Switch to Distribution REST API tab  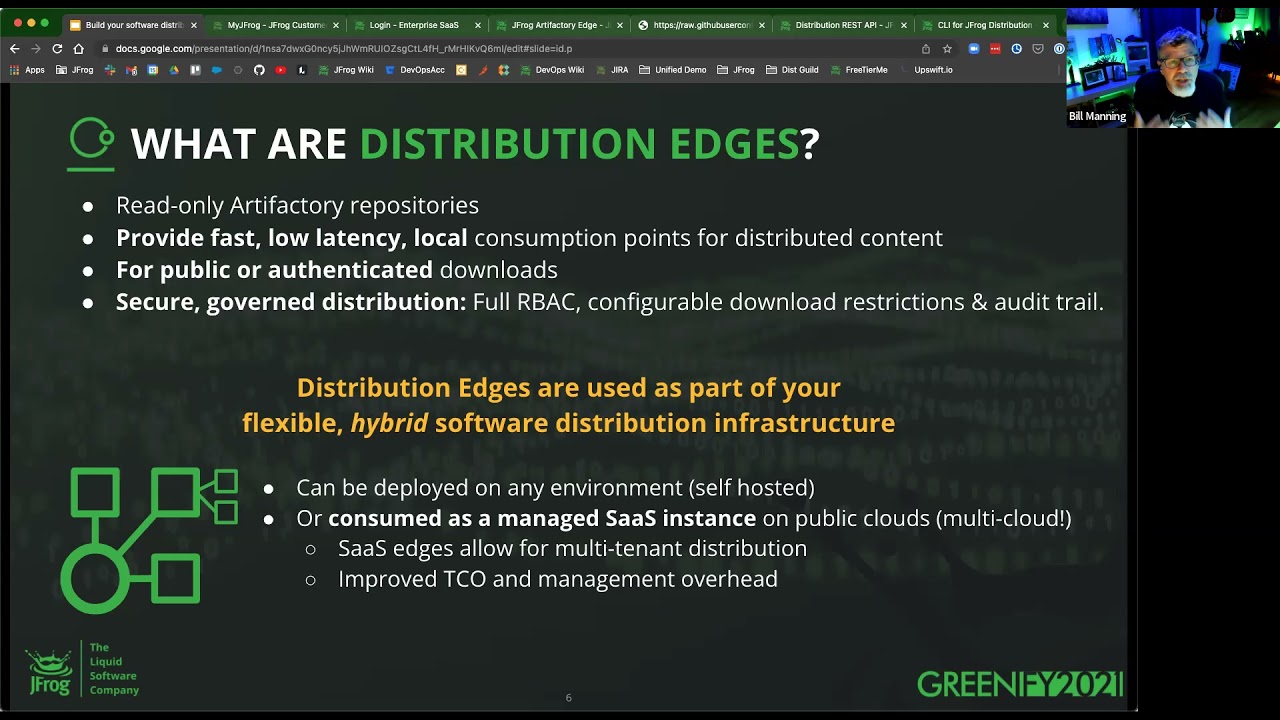coord(844,25)
